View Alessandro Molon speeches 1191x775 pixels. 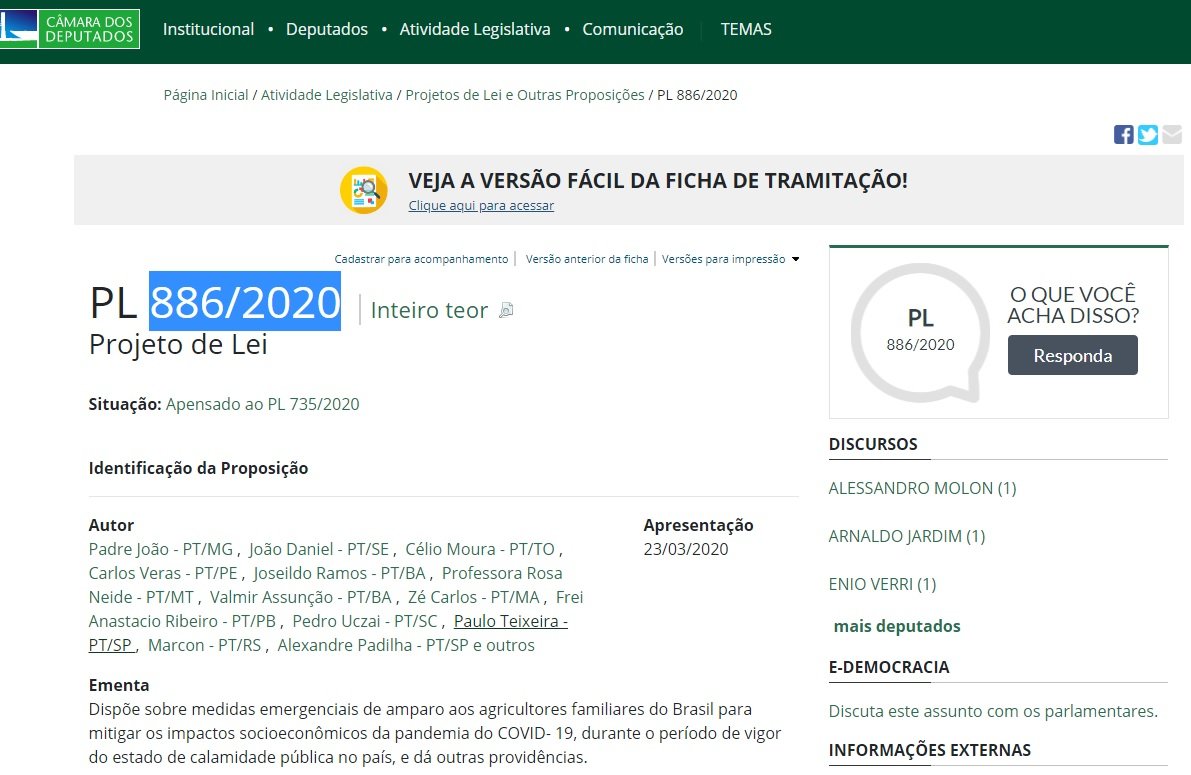click(x=922, y=488)
